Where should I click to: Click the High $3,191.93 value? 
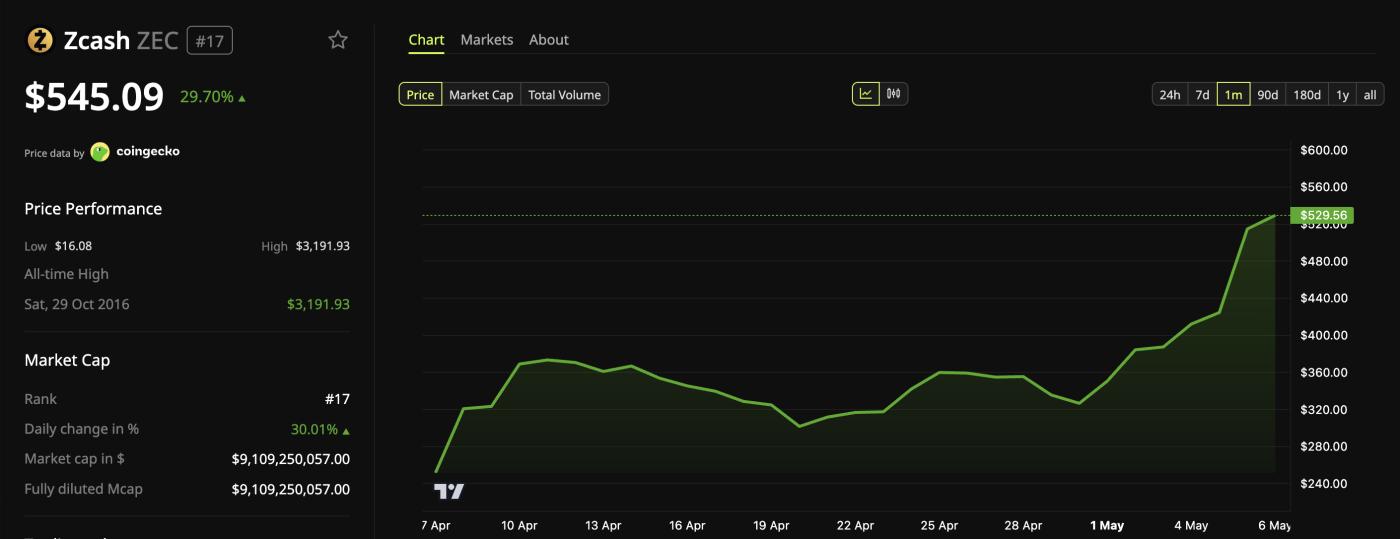click(323, 246)
